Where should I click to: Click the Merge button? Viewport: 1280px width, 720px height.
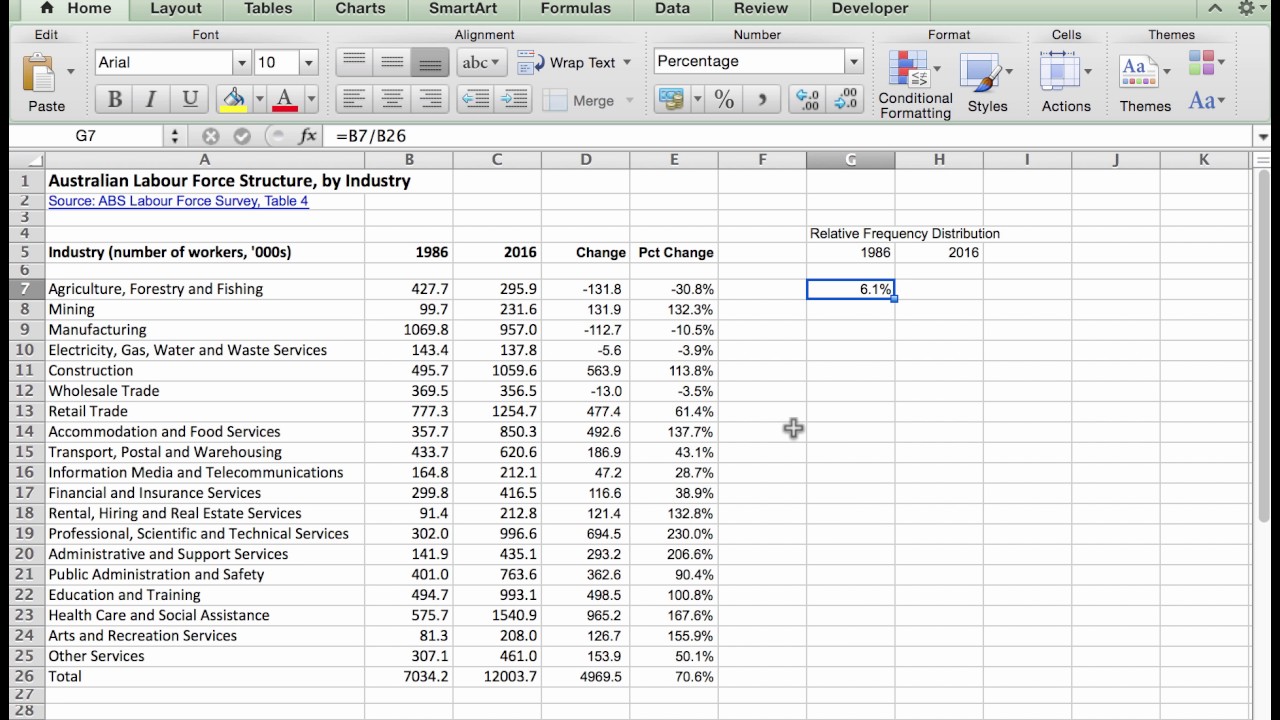click(588, 100)
